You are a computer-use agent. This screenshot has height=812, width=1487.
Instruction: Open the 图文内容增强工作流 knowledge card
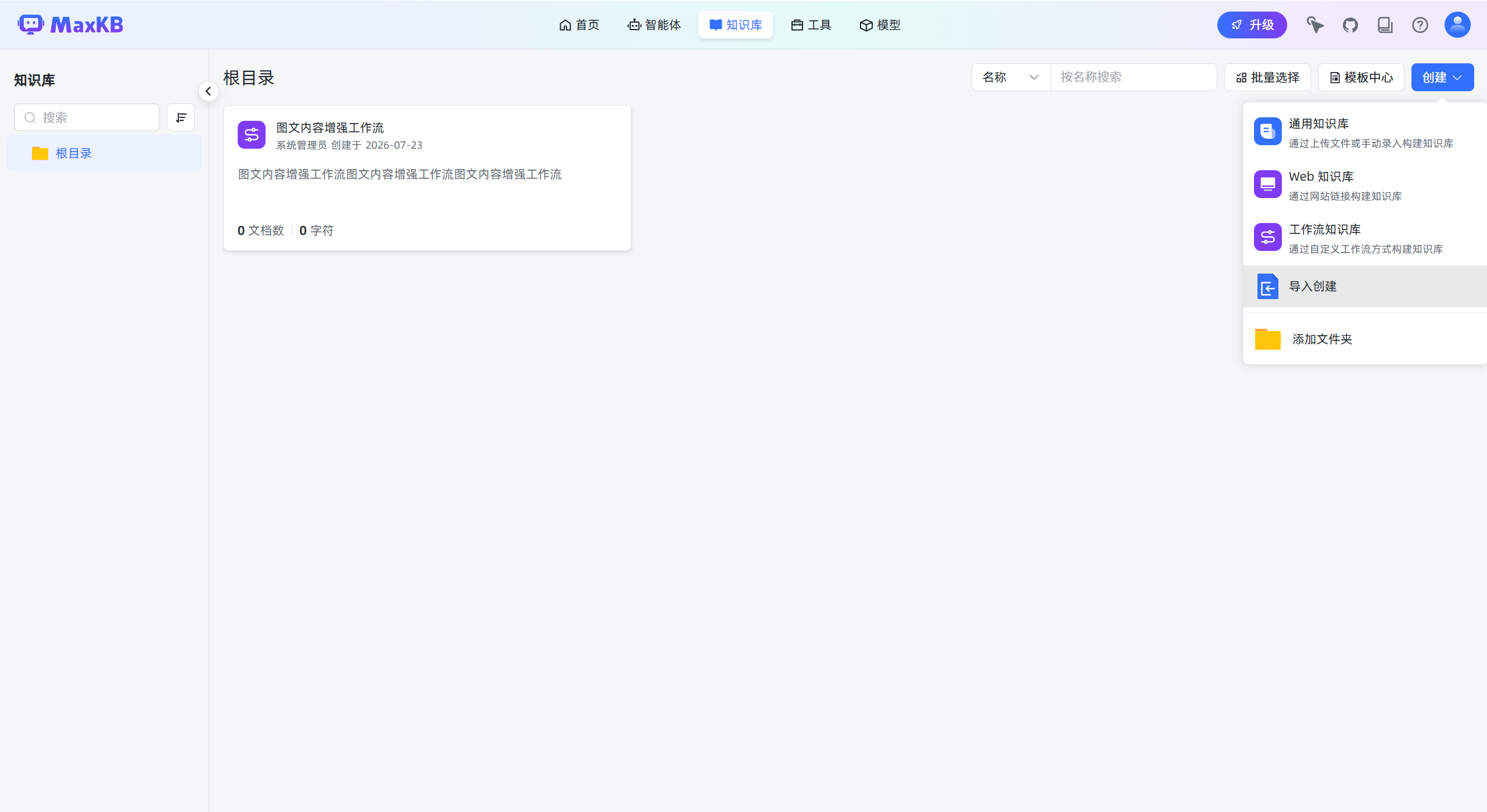(427, 178)
